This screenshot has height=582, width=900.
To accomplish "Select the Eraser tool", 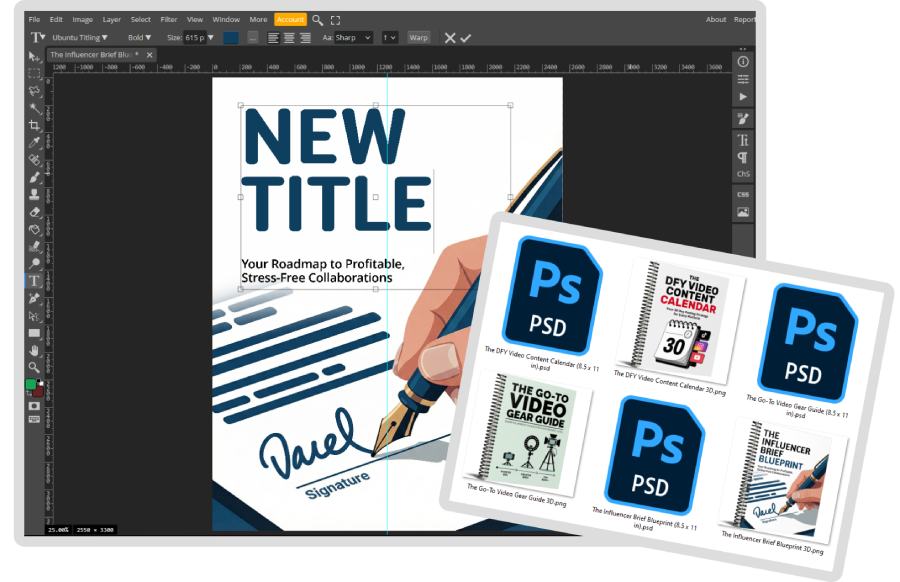I will click(x=34, y=212).
